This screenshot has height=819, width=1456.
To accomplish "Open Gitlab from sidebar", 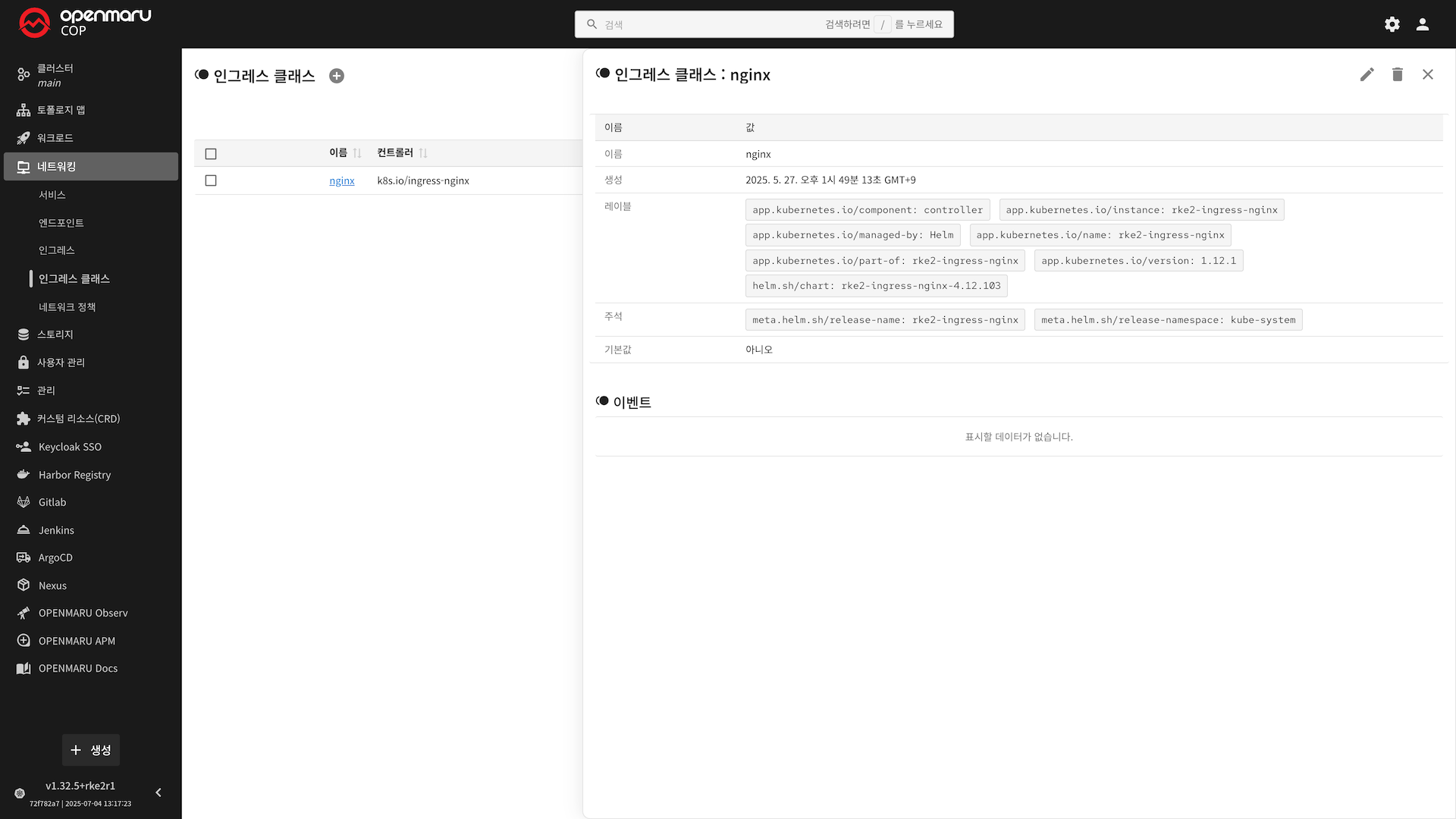I will (52, 502).
